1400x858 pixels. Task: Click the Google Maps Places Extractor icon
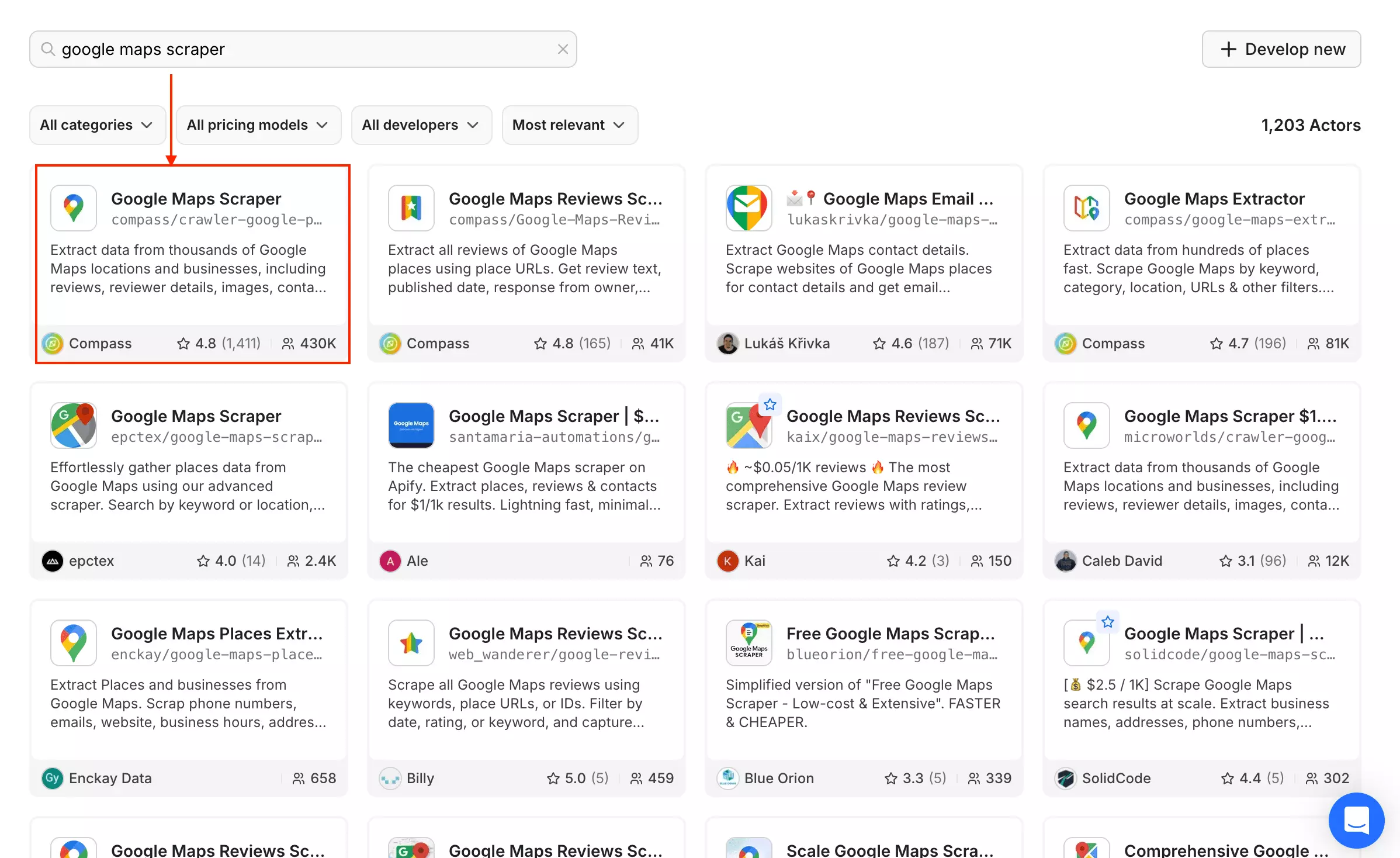pyautogui.click(x=74, y=643)
